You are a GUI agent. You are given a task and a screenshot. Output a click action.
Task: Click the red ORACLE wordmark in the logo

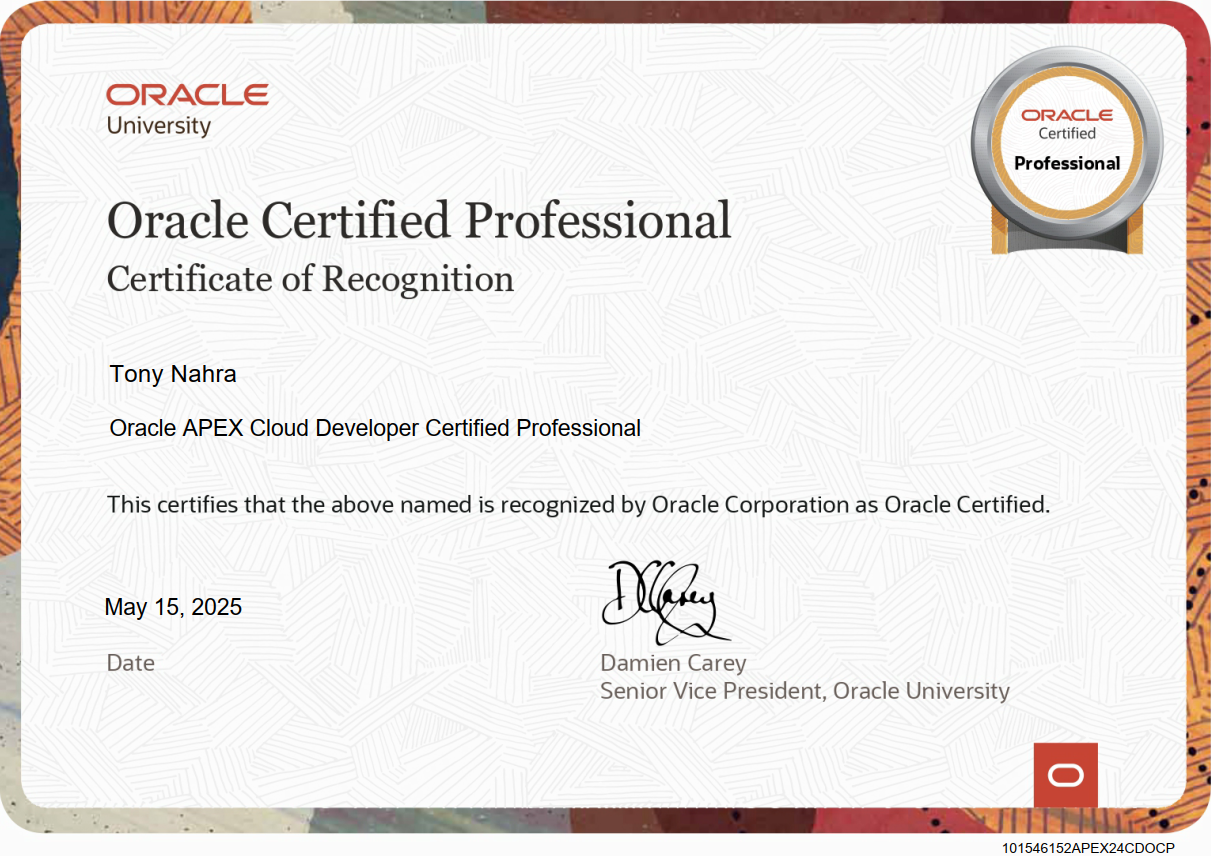click(187, 95)
